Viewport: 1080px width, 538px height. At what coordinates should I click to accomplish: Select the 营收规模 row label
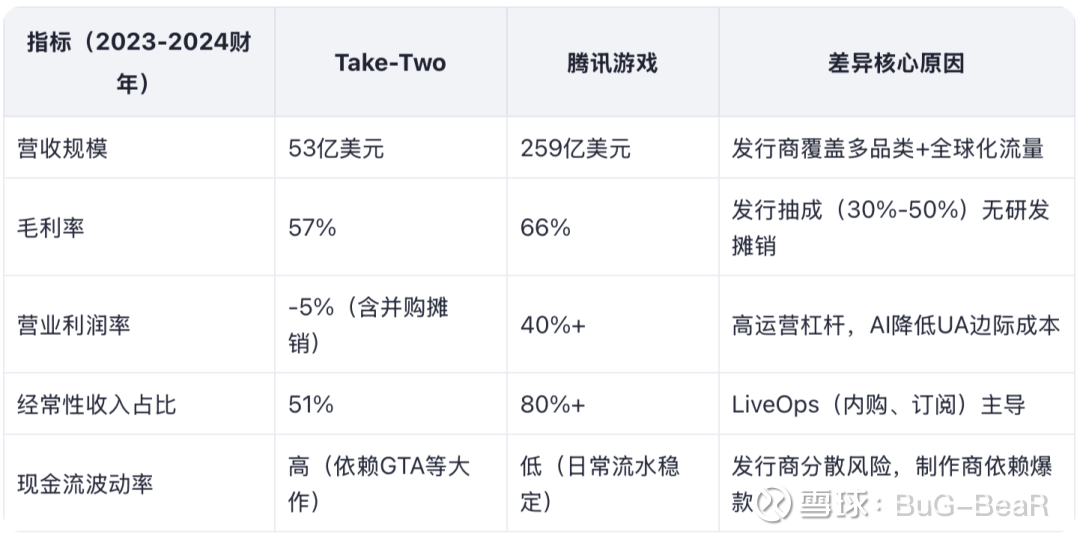(63, 149)
